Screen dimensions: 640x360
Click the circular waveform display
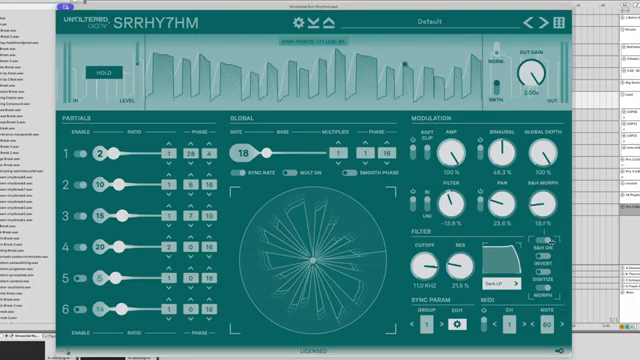click(x=313, y=260)
